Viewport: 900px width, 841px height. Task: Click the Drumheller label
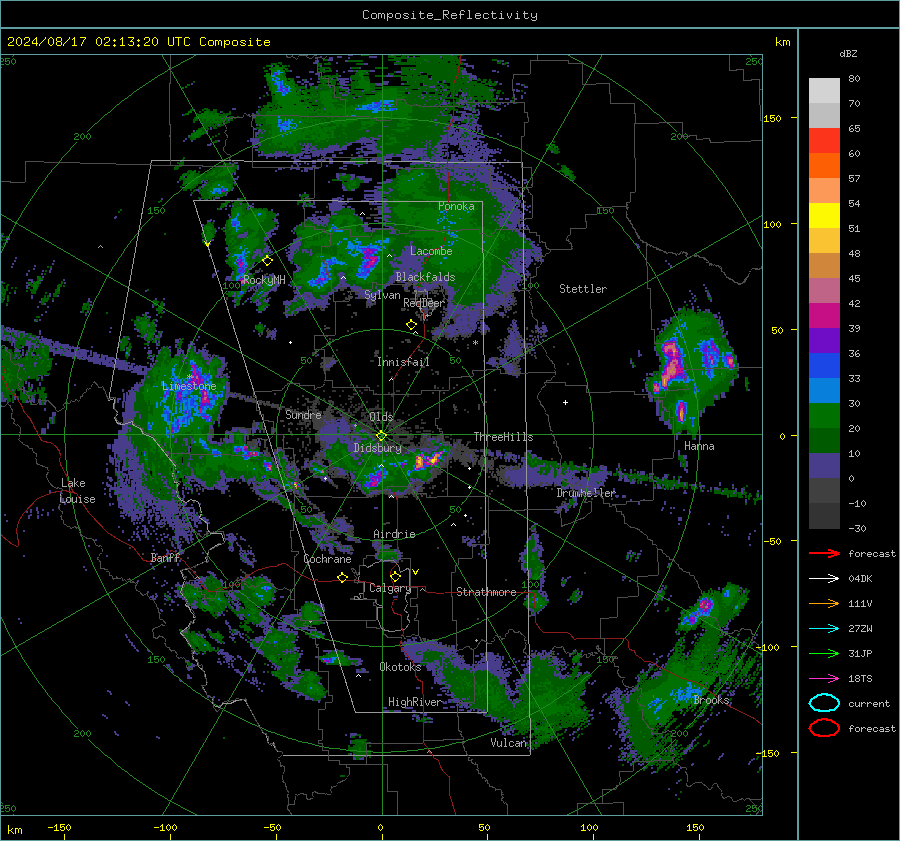586,493
